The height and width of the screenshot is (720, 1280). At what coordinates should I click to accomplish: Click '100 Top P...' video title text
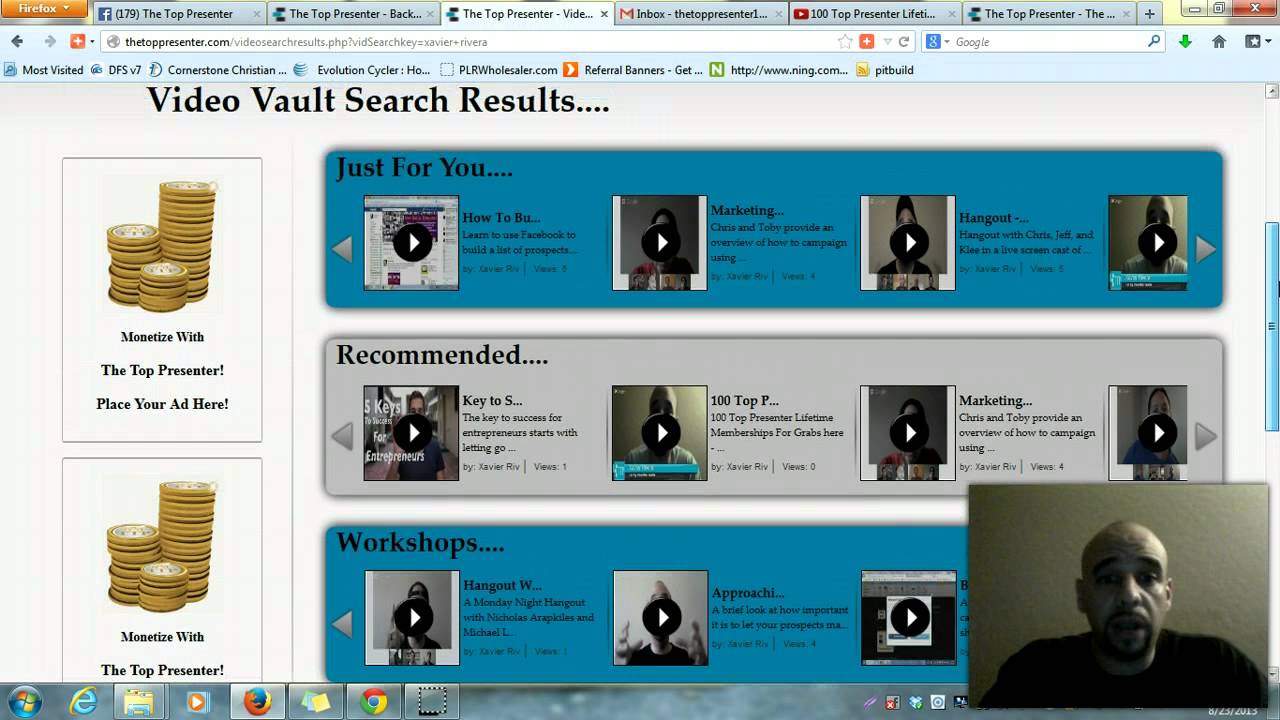point(744,400)
